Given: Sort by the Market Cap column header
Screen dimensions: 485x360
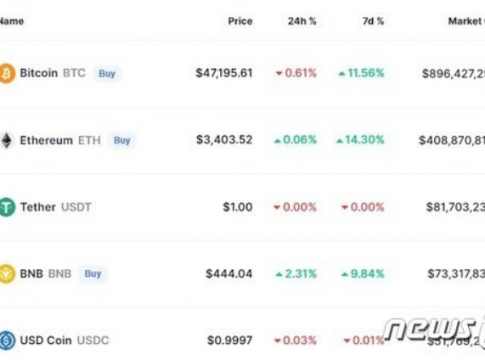Looking at the screenshot, I should [x=466, y=21].
